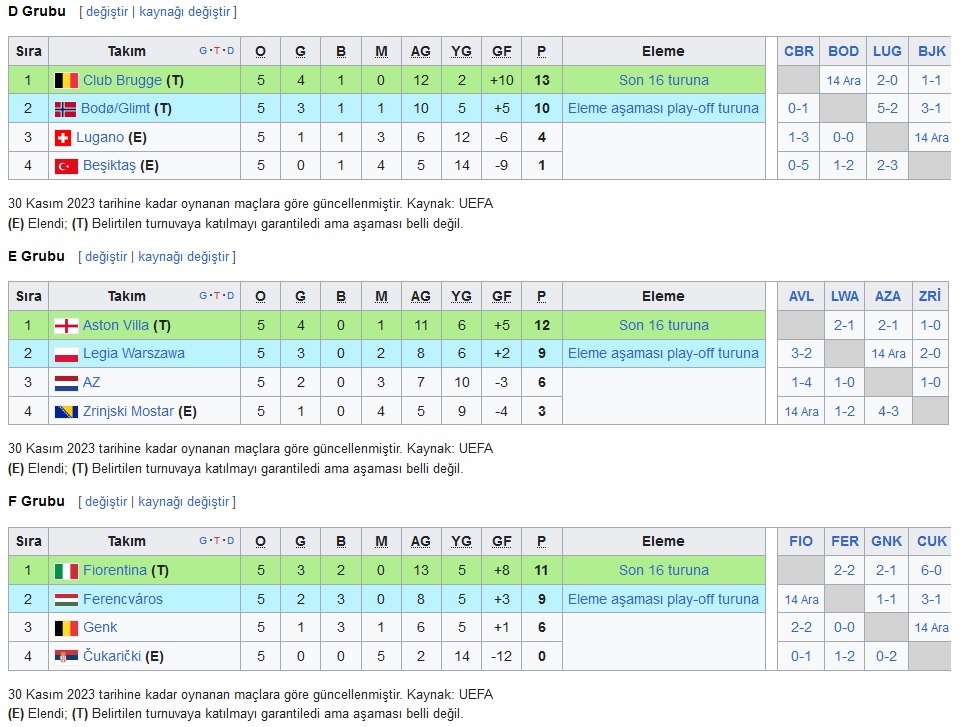Screen dimensions: 976x727
Task: Click the Italian flag beside Fiorentina
Action: click(66, 571)
